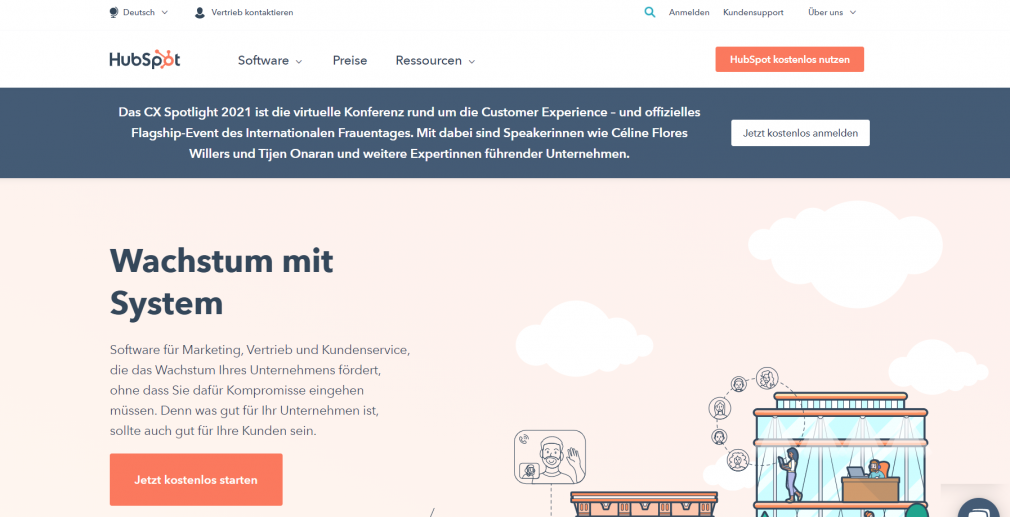Click HubSpot kostenlos nutzen button
The width and height of the screenshot is (1010, 517).
point(790,59)
